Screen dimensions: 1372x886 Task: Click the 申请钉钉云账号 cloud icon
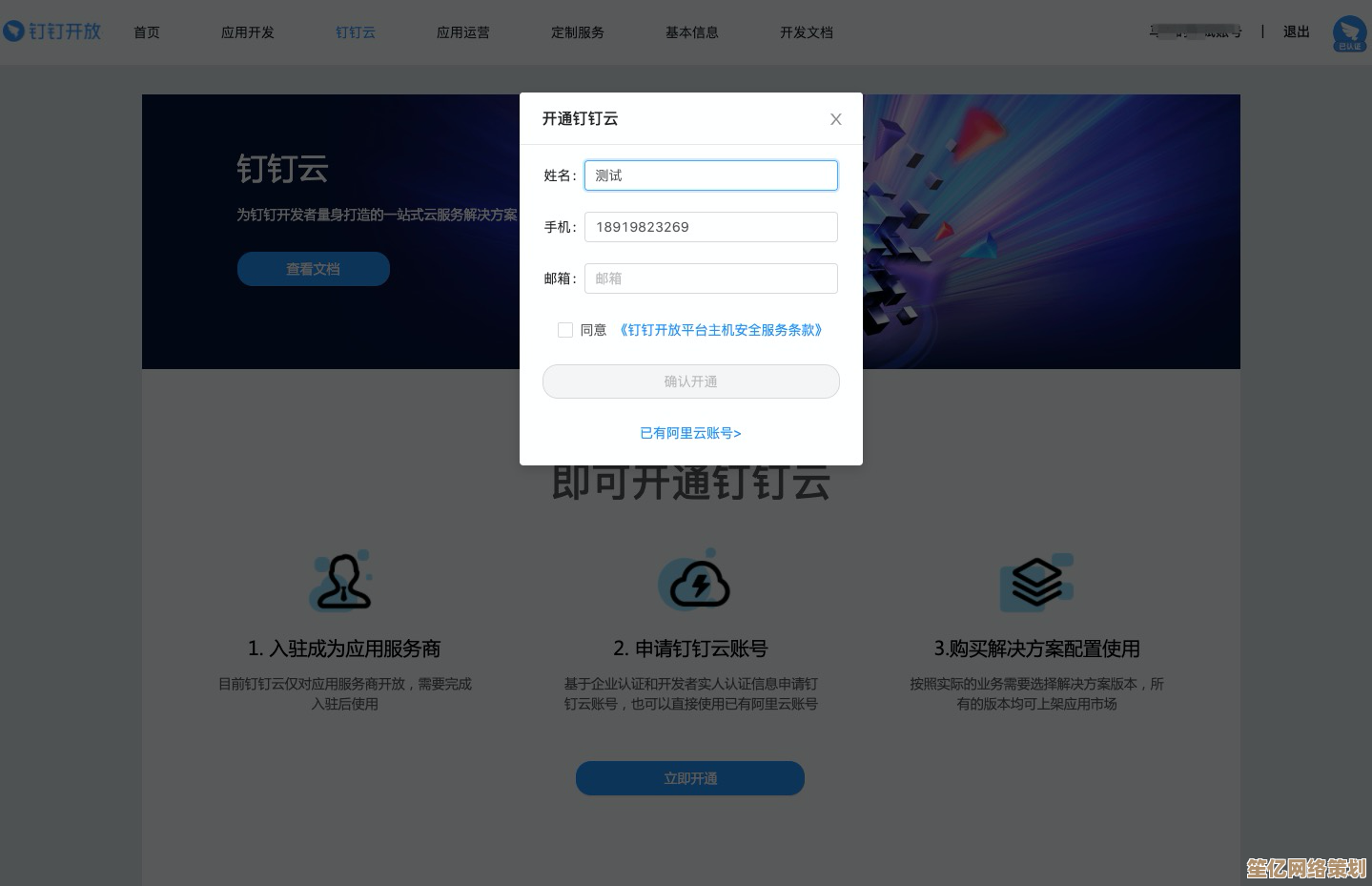(695, 580)
